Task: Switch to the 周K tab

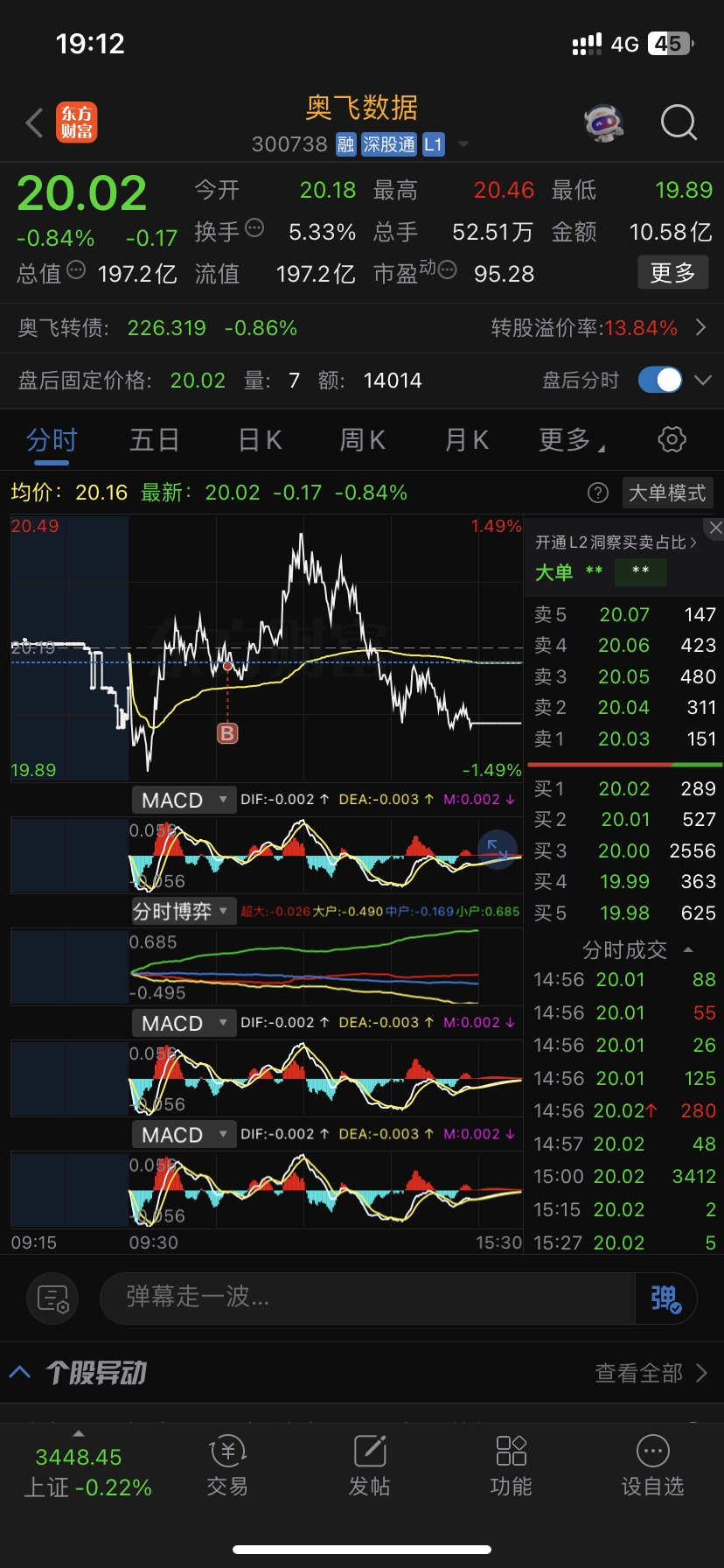Action: tap(362, 440)
